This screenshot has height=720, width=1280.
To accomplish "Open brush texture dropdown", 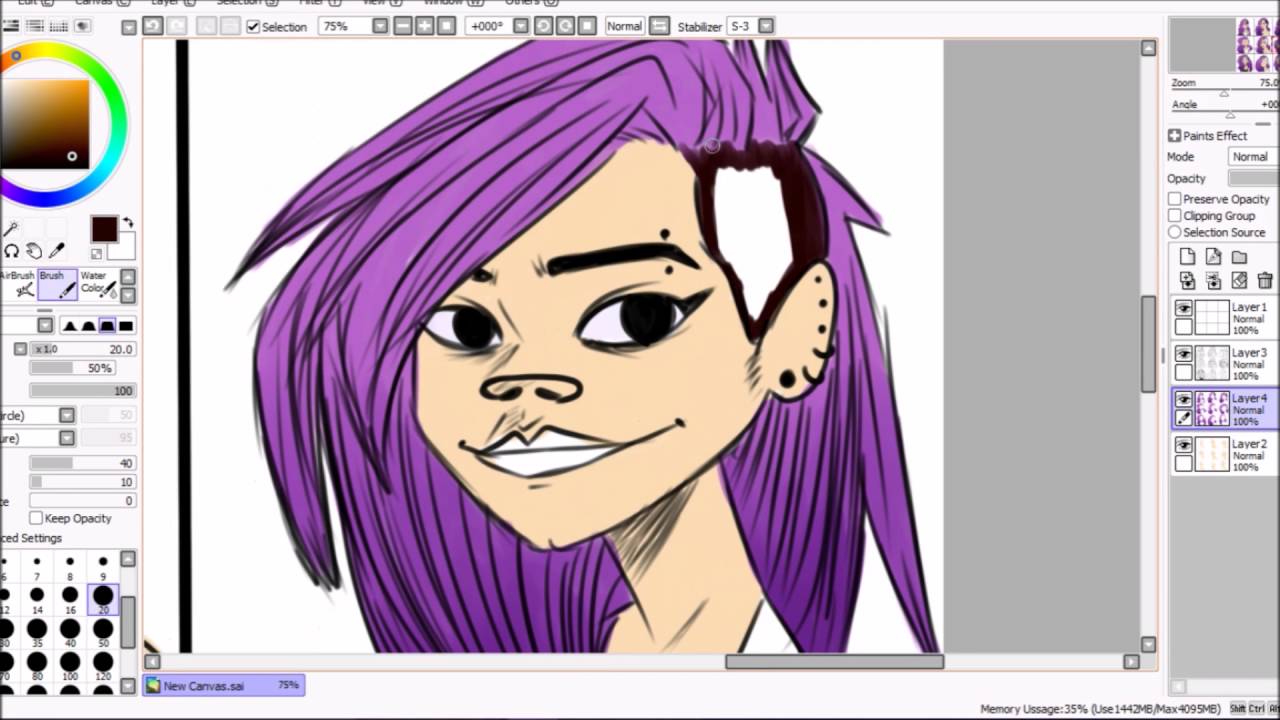I will 66,438.
